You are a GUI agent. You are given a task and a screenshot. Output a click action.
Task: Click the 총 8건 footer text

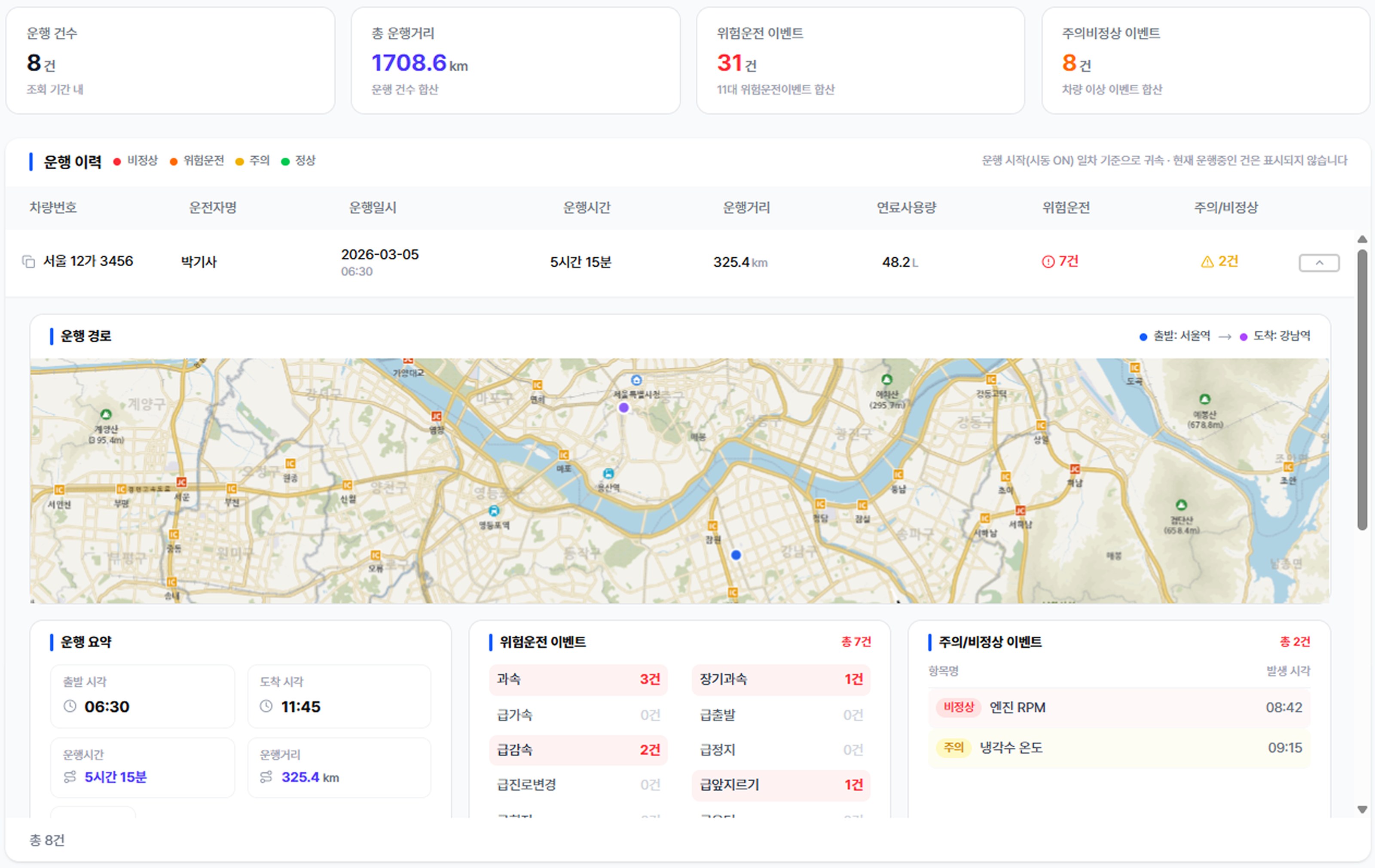pyautogui.click(x=47, y=840)
